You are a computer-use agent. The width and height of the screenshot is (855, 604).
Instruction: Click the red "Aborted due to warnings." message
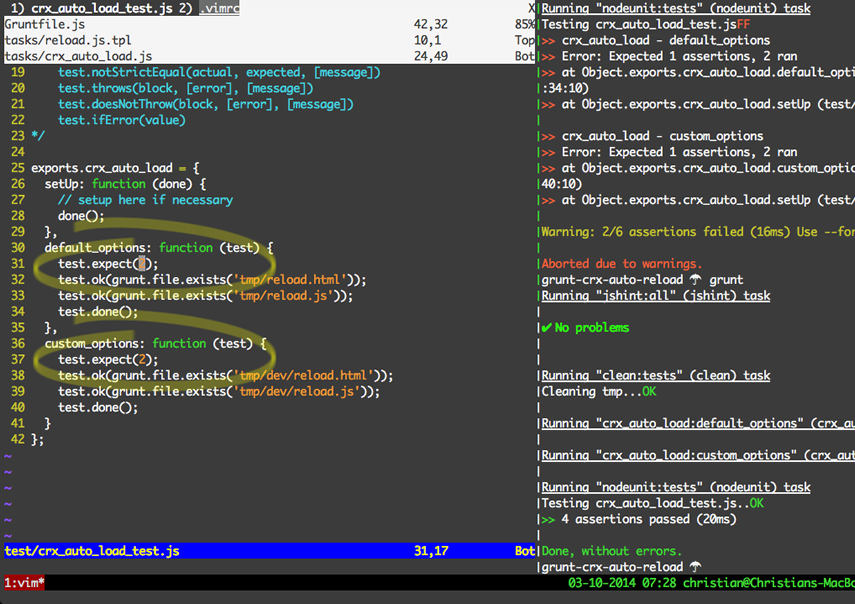(x=622, y=264)
